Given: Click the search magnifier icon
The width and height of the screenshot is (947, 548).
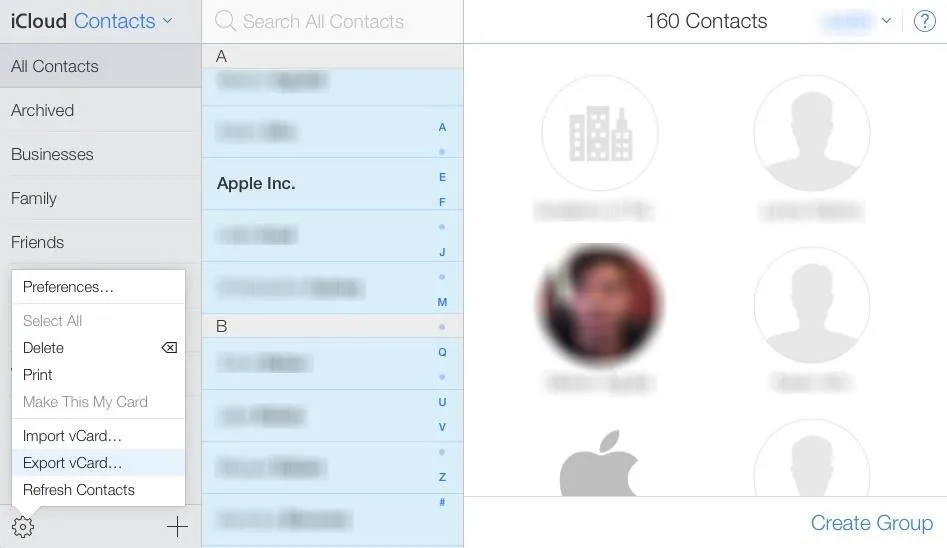Looking at the screenshot, I should [x=225, y=21].
